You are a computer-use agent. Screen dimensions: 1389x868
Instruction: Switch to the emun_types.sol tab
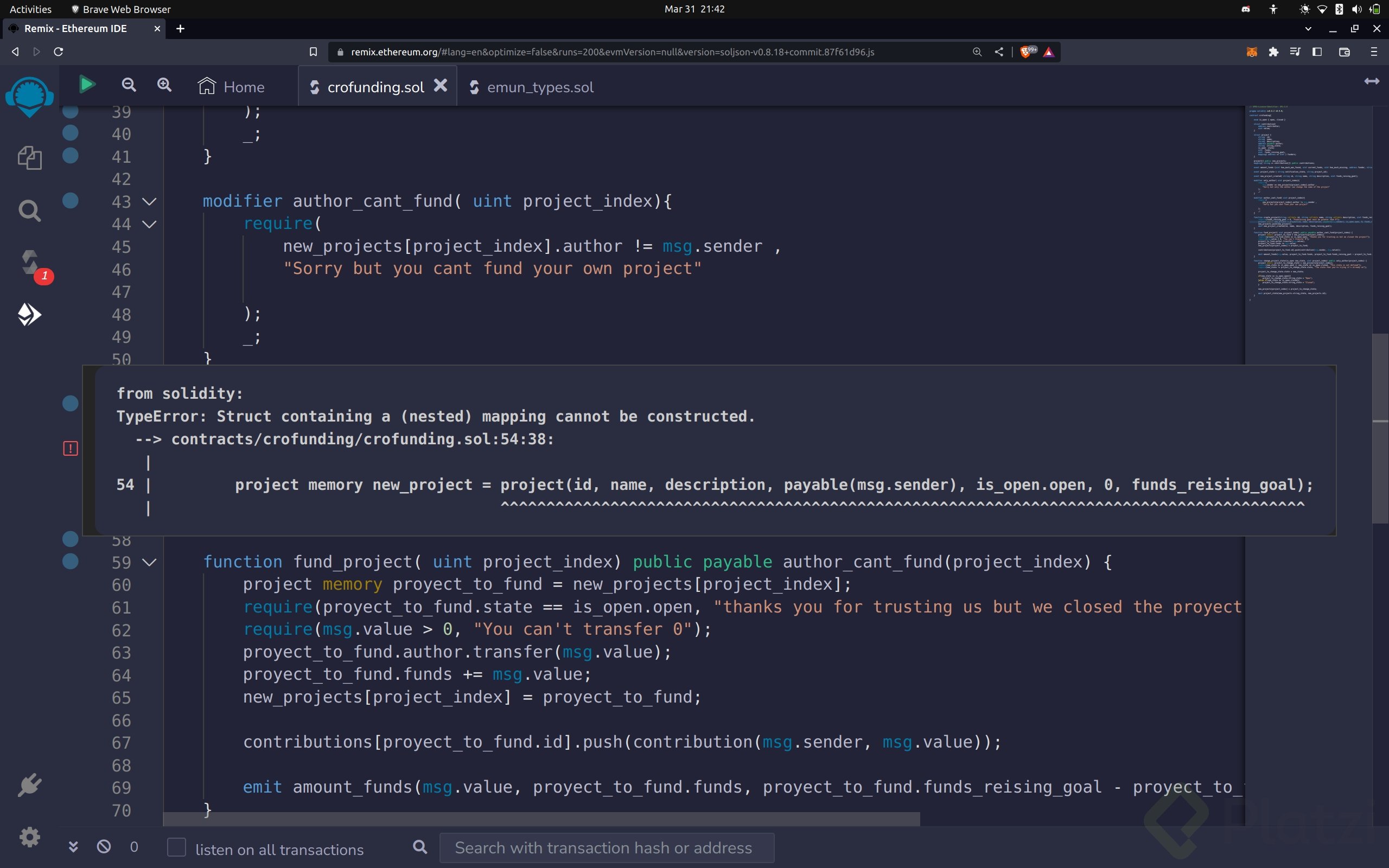(x=540, y=87)
